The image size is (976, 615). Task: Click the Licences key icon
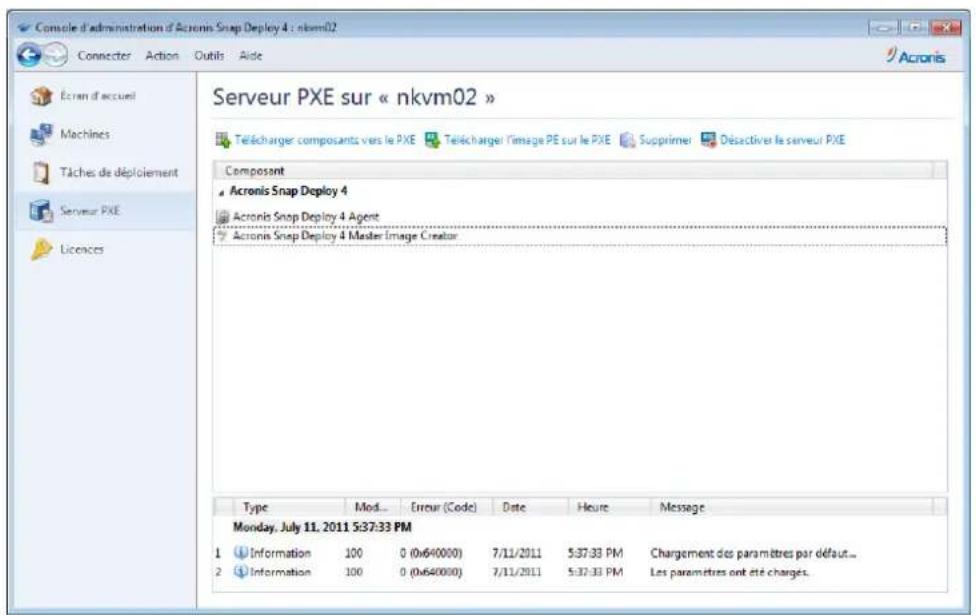click(x=41, y=249)
